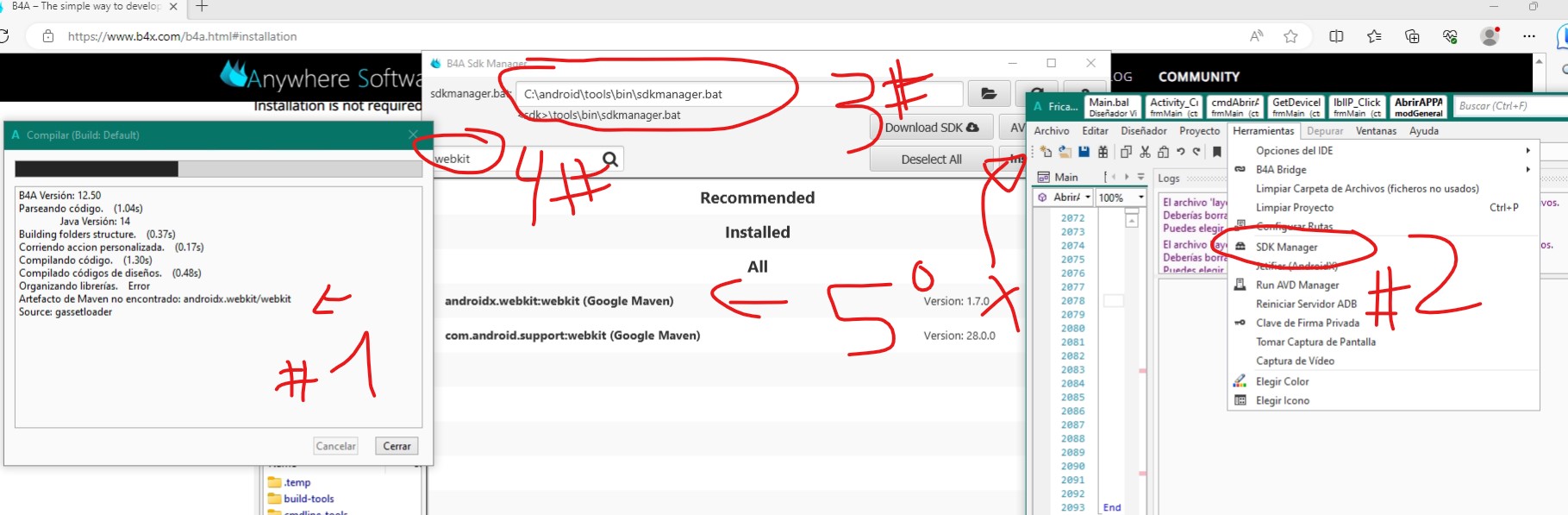Select com.android.support:webkit (Google Maven) row

(x=728, y=336)
